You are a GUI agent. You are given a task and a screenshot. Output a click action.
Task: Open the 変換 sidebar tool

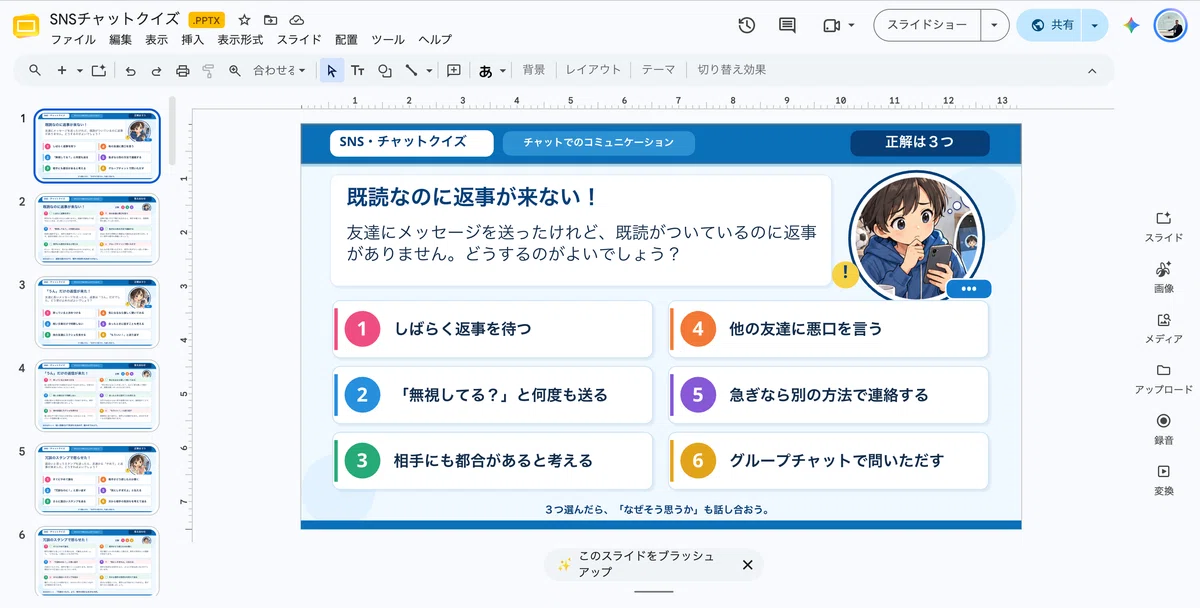coord(1163,479)
